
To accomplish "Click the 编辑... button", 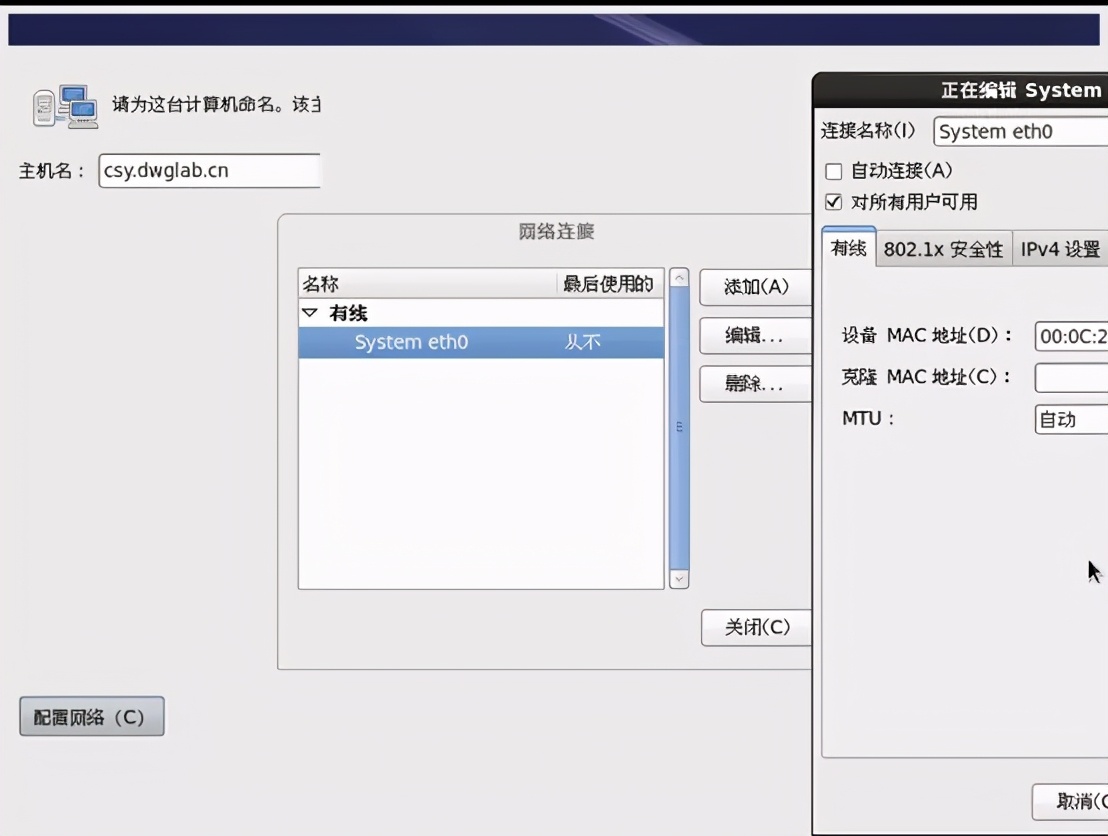I will tap(755, 336).
